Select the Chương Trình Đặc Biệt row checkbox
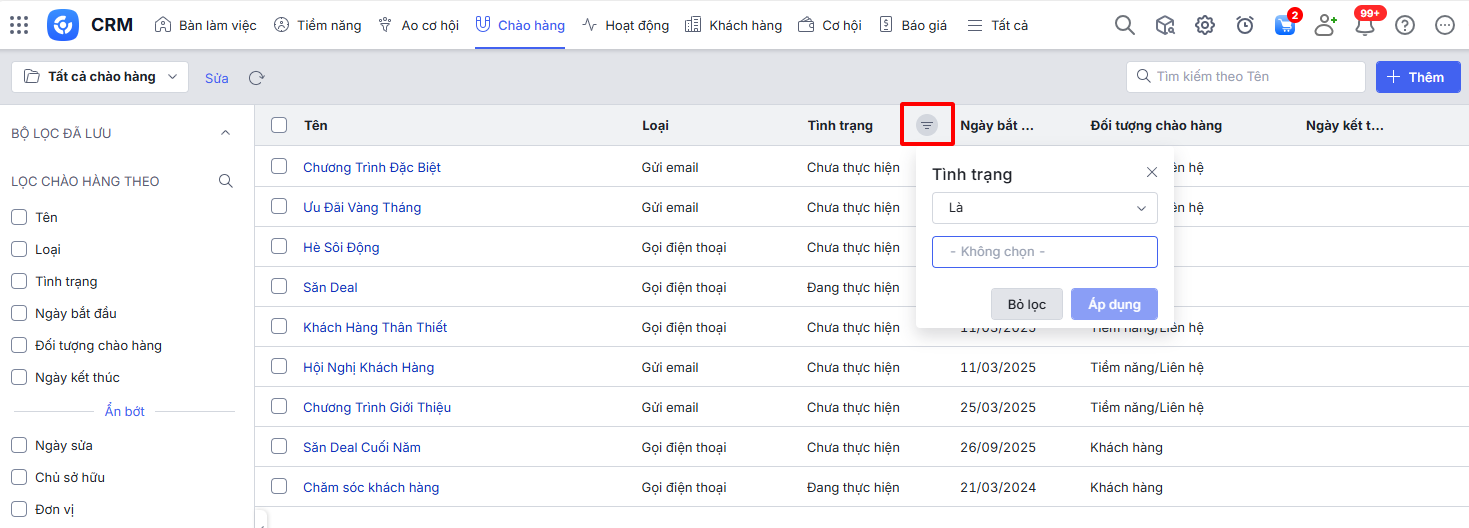This screenshot has width=1469, height=528. pos(279,167)
